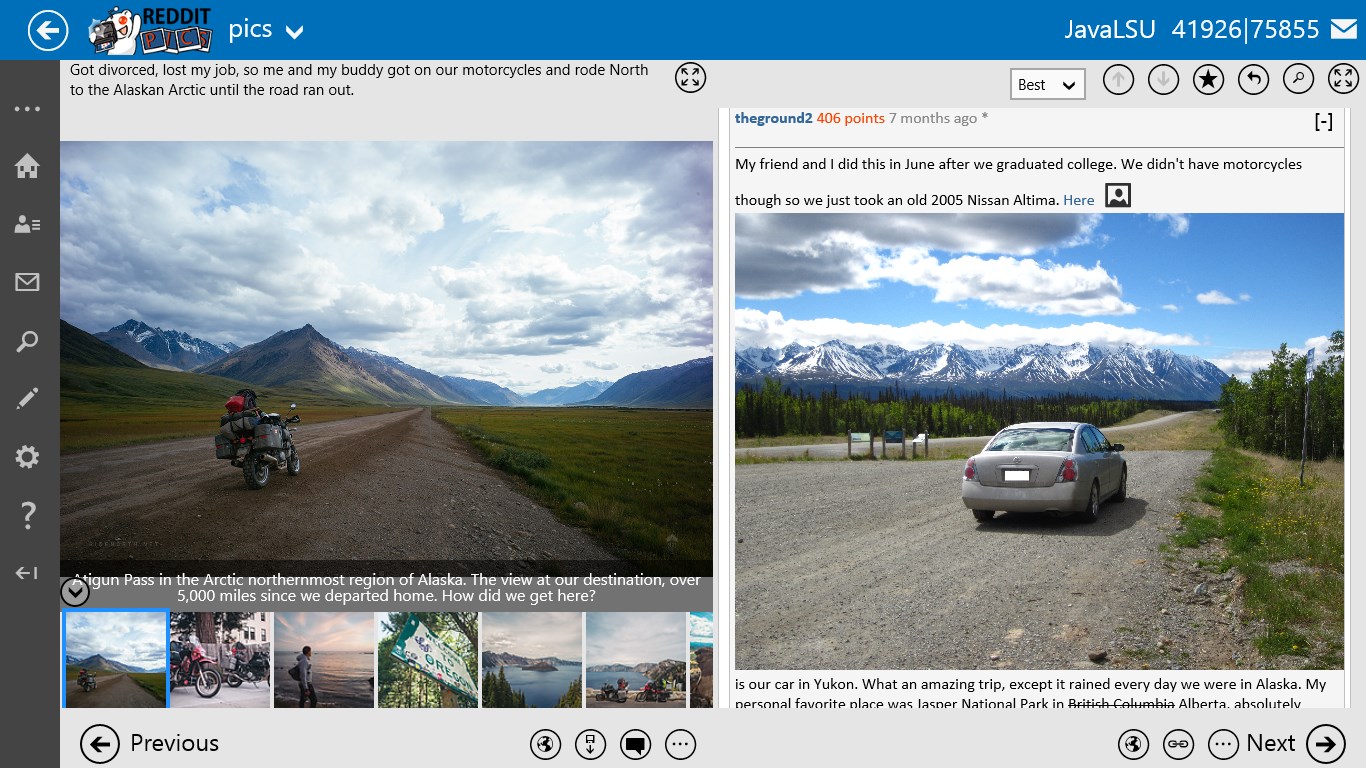Downvote with the down arrow button

(1163, 79)
